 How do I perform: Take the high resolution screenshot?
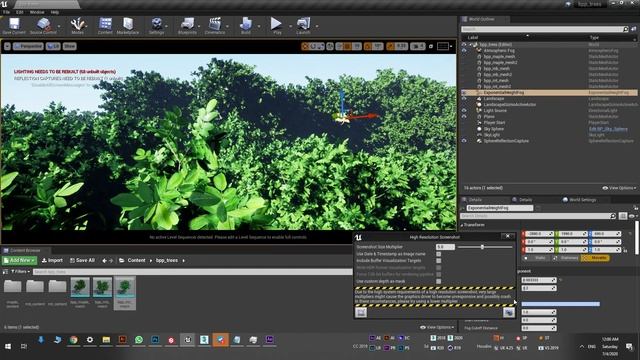point(509,312)
